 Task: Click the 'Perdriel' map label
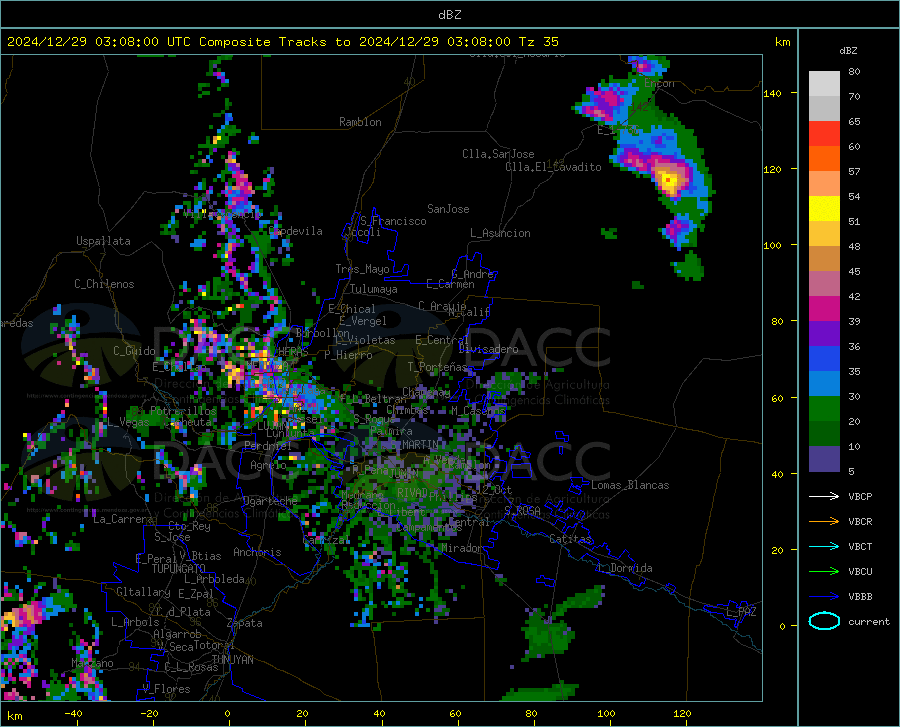pyautogui.click(x=268, y=446)
